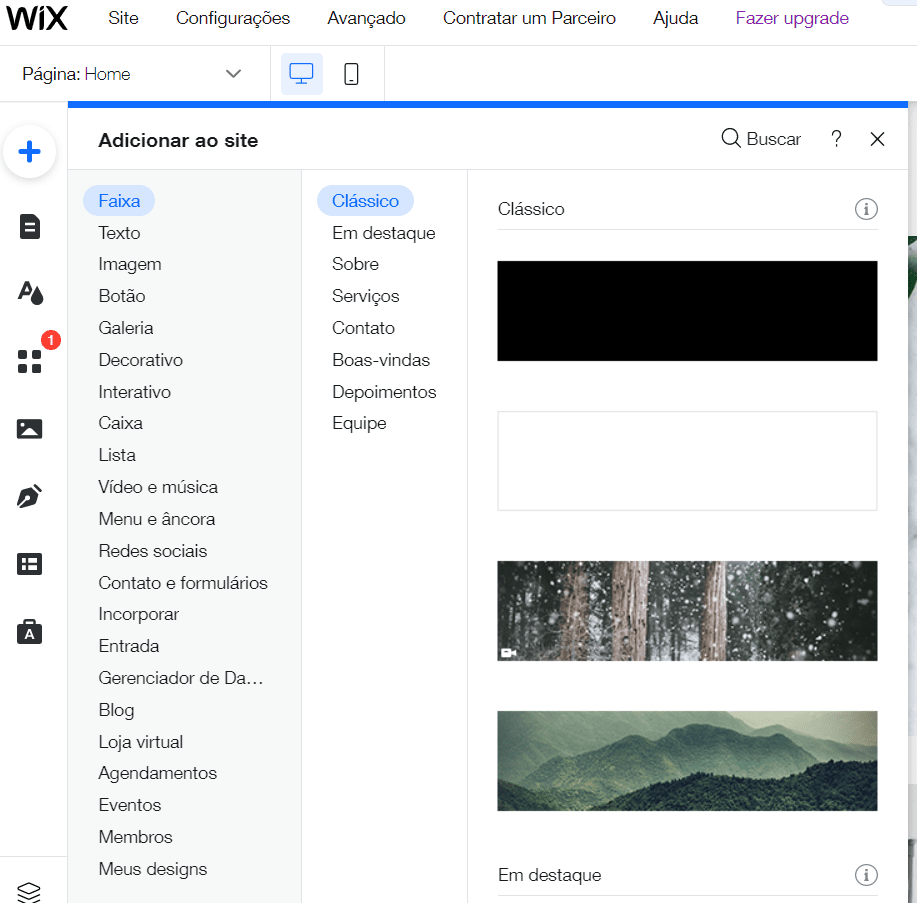This screenshot has width=917, height=903.
Task: Select the Incorporar category
Action: click(139, 614)
